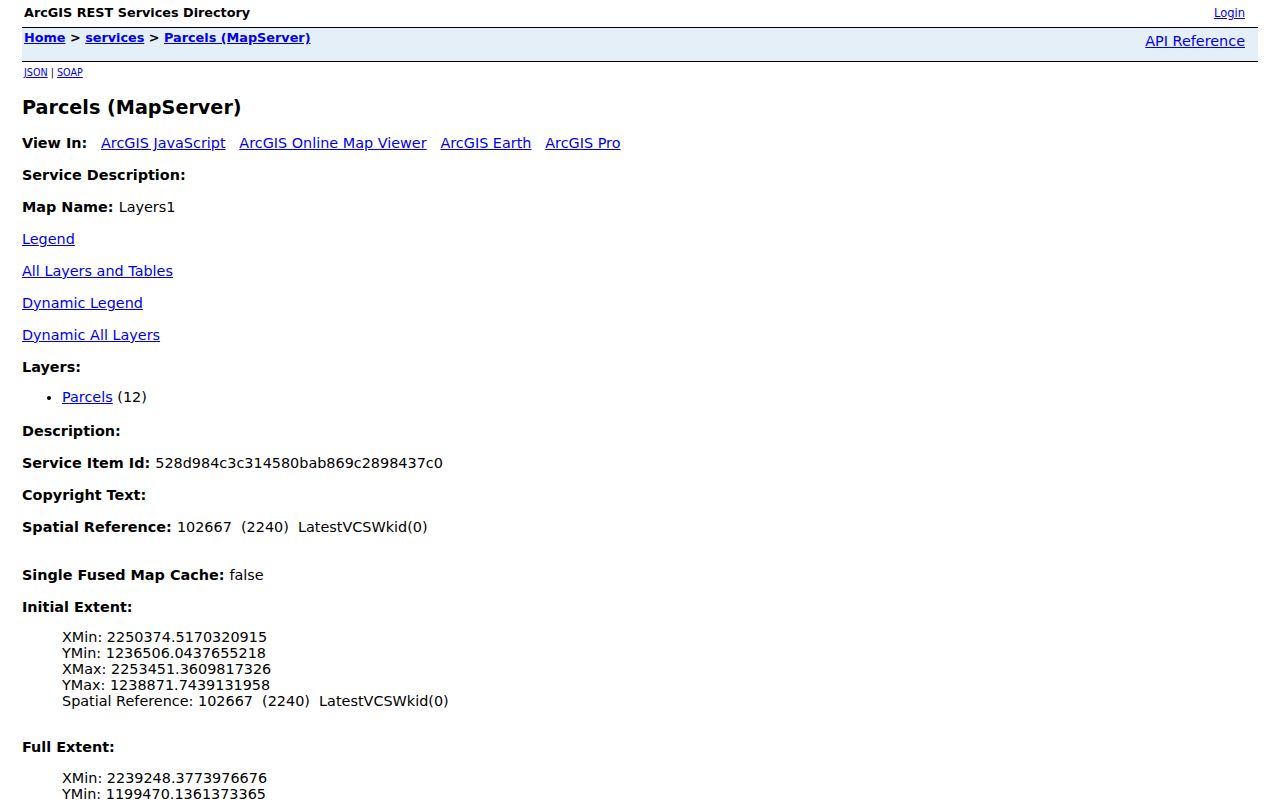This screenshot has height=800, width=1280.
Task: Click the Initial Extent YMin value
Action: tap(186, 653)
